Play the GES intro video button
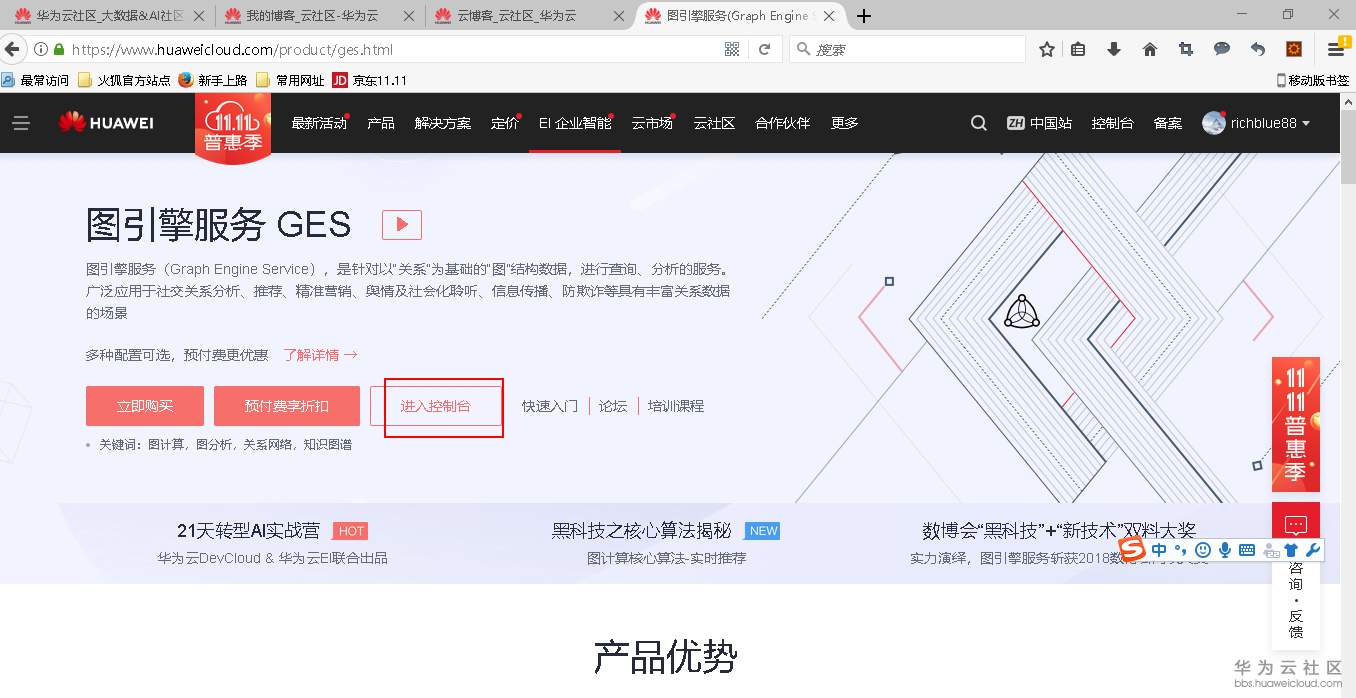 point(401,224)
